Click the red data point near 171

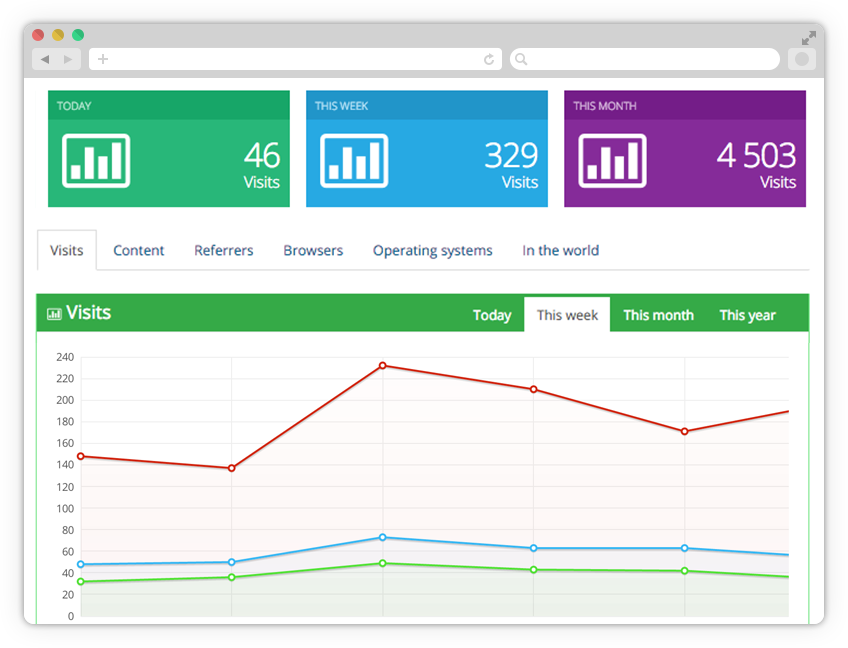(x=684, y=431)
